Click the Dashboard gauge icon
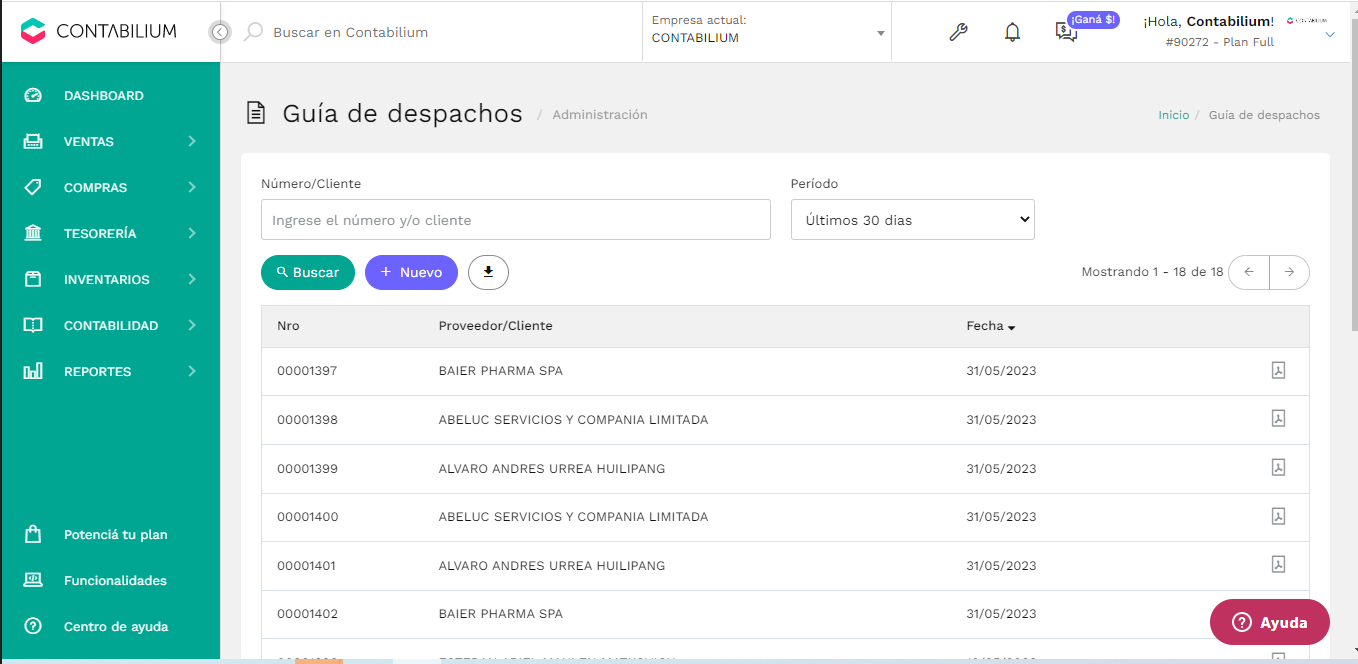The height and width of the screenshot is (664, 1358). tap(33, 95)
